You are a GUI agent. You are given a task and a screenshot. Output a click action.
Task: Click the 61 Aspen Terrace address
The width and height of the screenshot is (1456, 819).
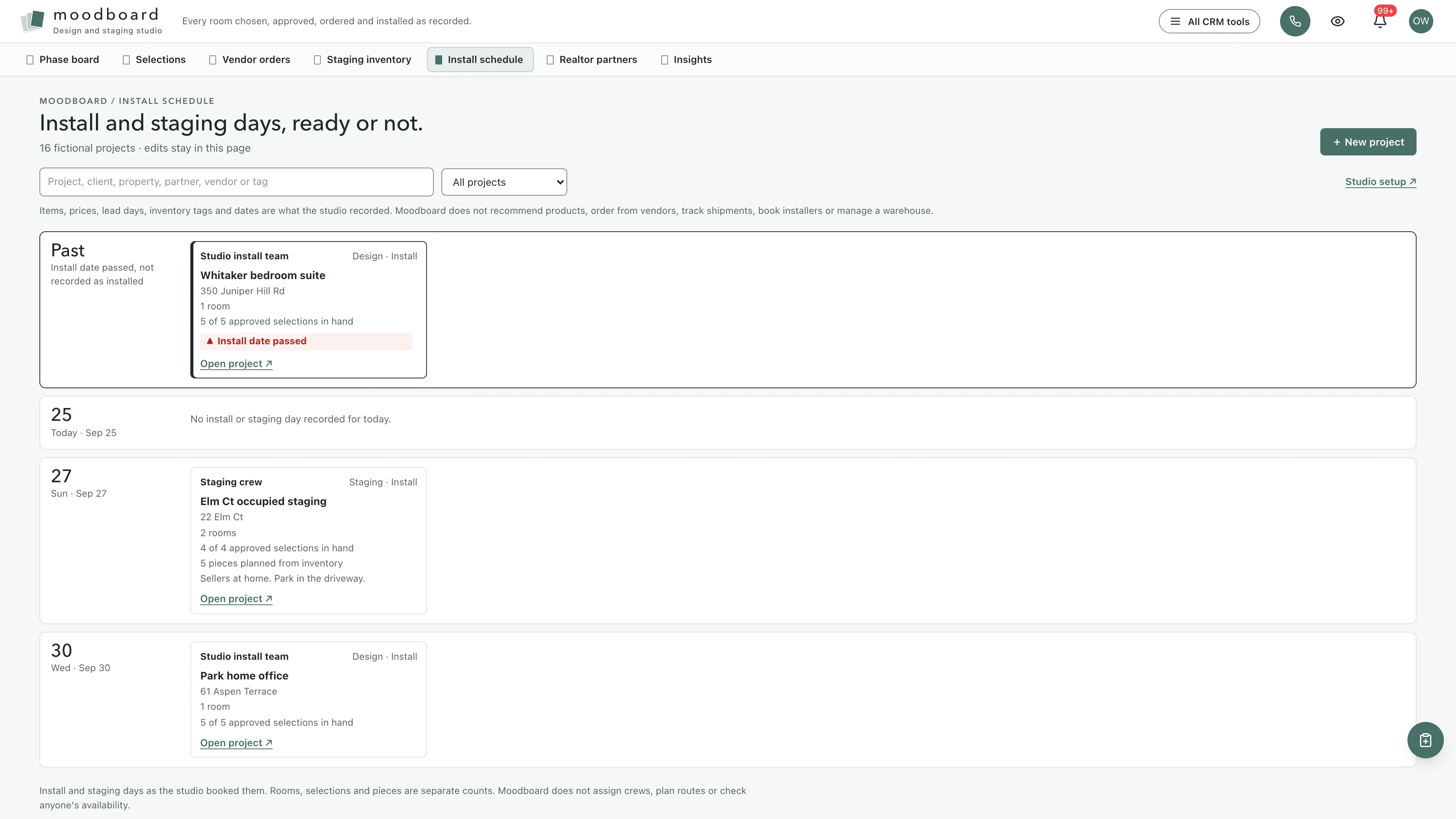[x=238, y=691]
